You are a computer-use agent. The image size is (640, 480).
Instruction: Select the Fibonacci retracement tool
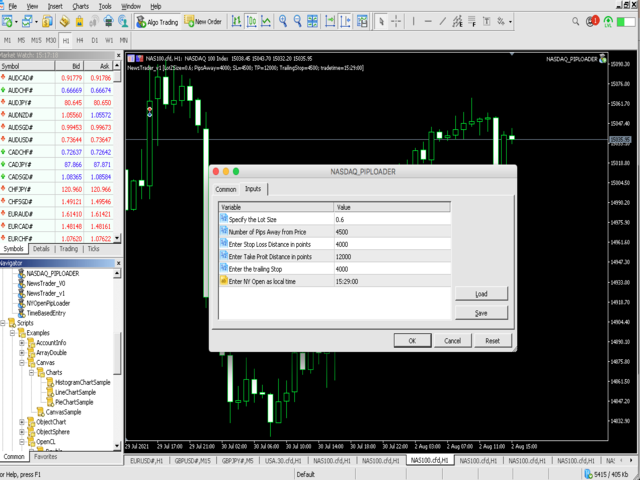point(472,21)
